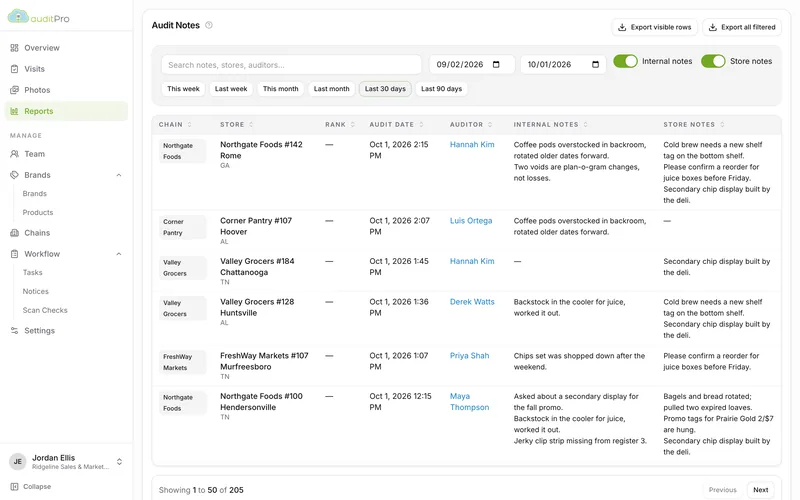Viewport: 800px width, 500px height.
Task: Click Export visible rows button
Action: click(655, 27)
